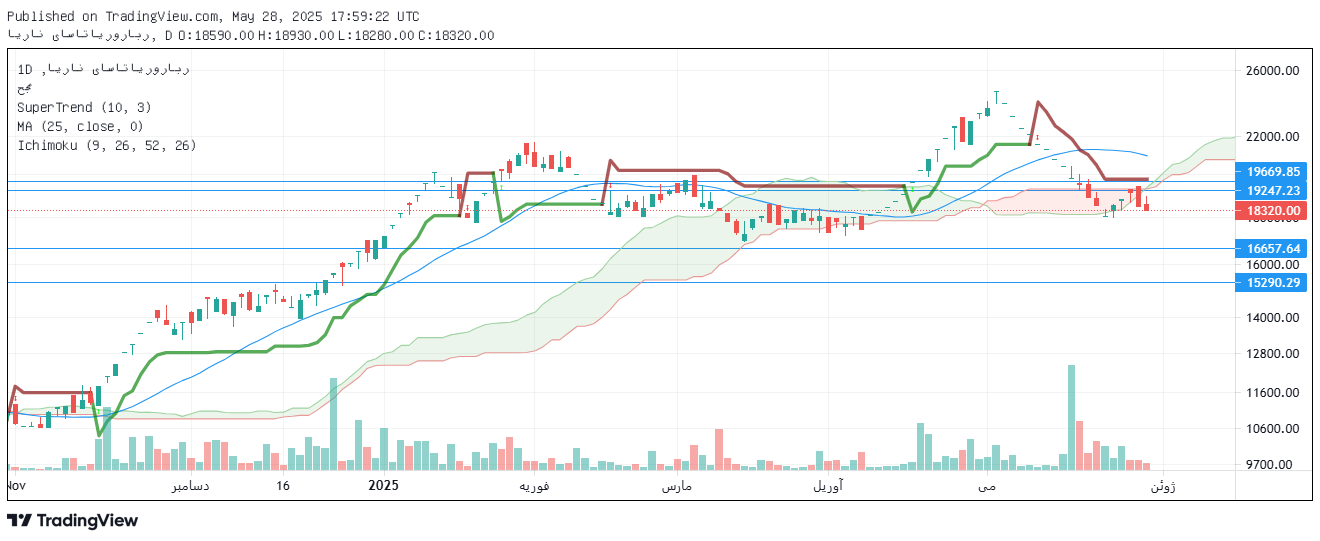Select the MA (25, close, 0) legend label
The width and height of the screenshot is (1320, 541).
tap(80, 126)
